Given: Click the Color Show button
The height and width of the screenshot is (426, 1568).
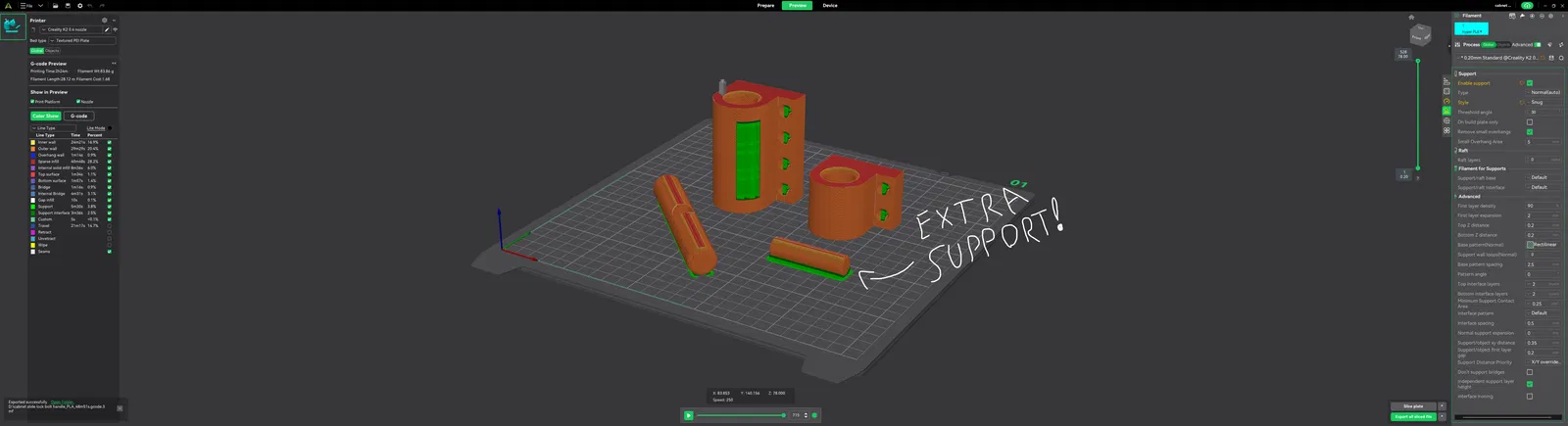Looking at the screenshot, I should tap(45, 116).
